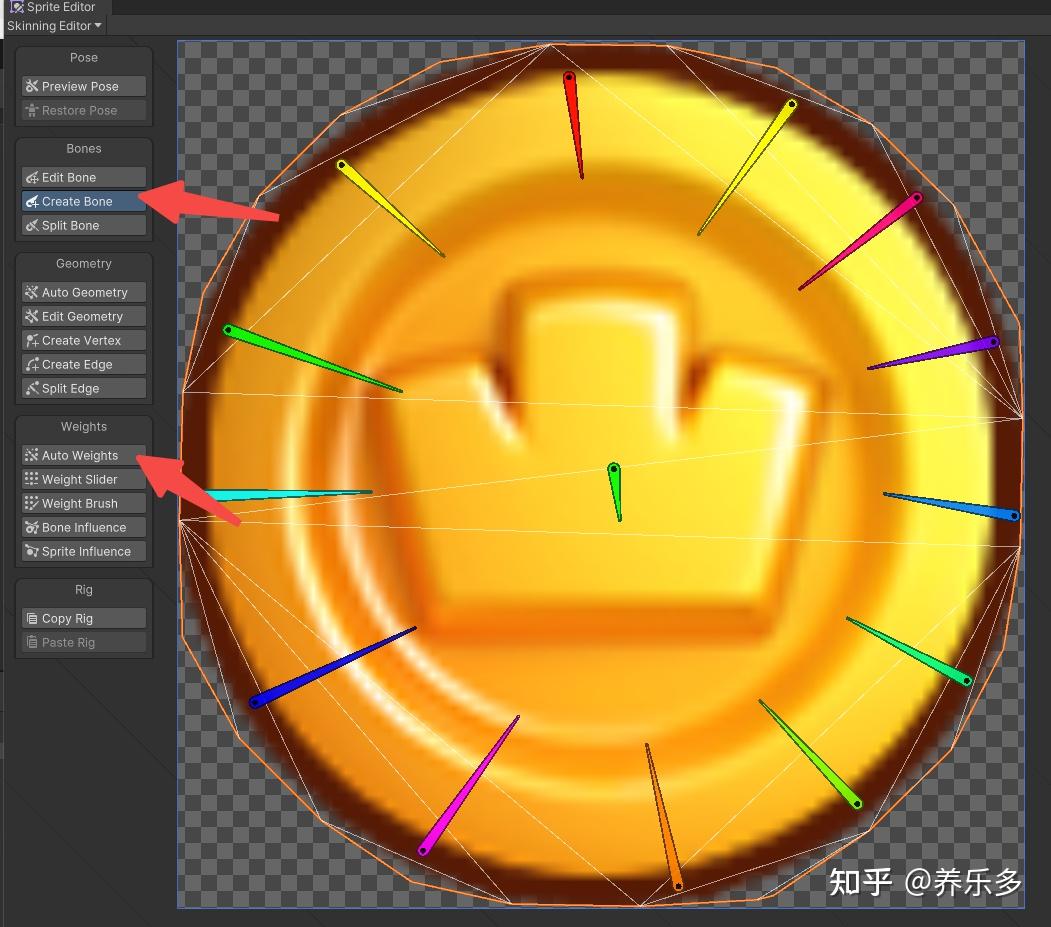Image resolution: width=1051 pixels, height=927 pixels.
Task: Click the Restore Pose icon
Action: [32, 110]
